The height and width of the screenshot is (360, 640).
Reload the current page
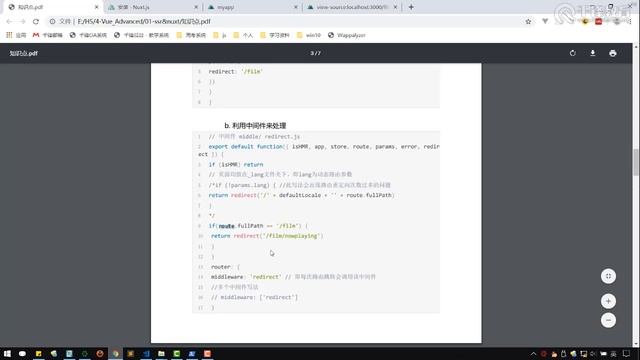36,21
